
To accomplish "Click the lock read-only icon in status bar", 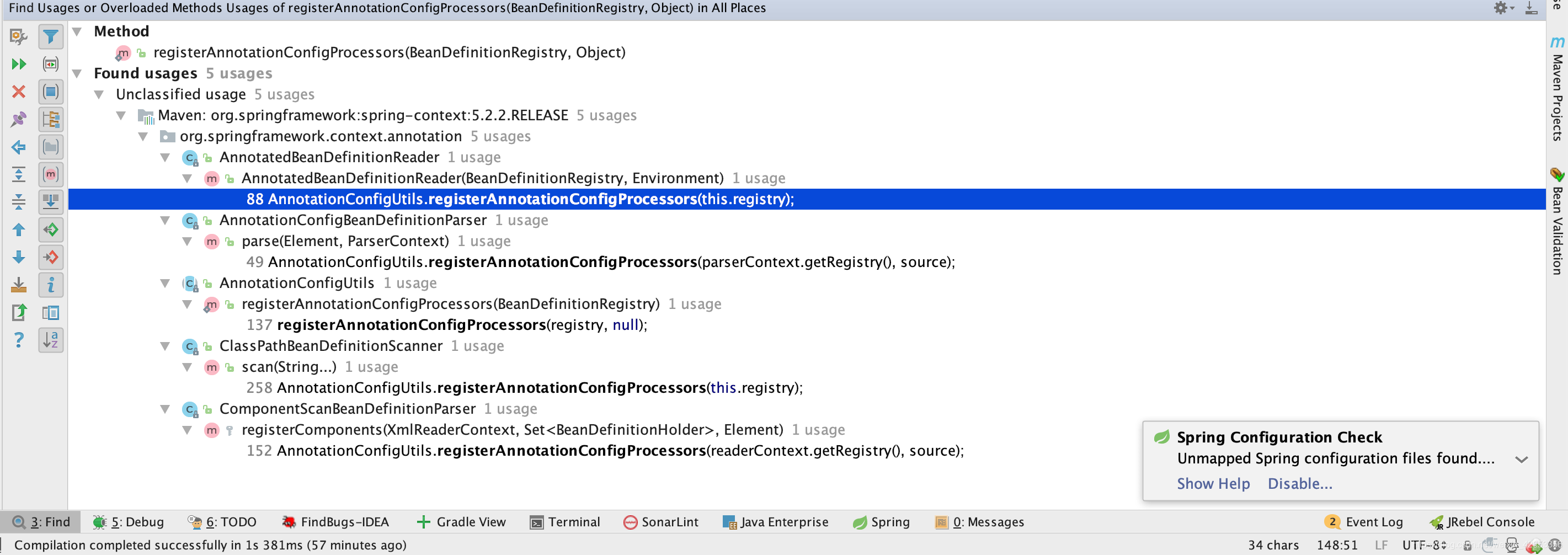I will click(x=1467, y=545).
